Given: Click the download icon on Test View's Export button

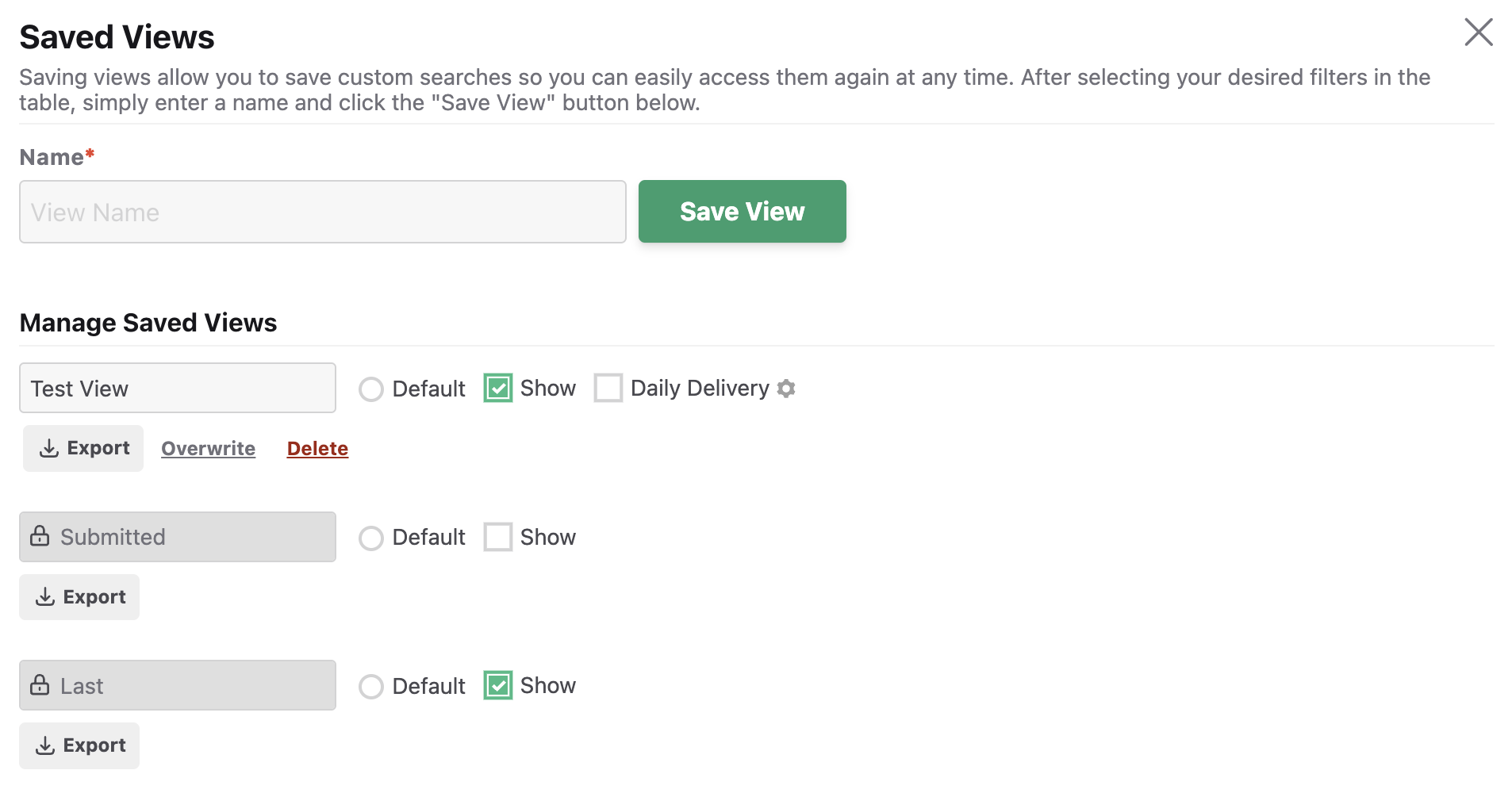Looking at the screenshot, I should point(49,448).
